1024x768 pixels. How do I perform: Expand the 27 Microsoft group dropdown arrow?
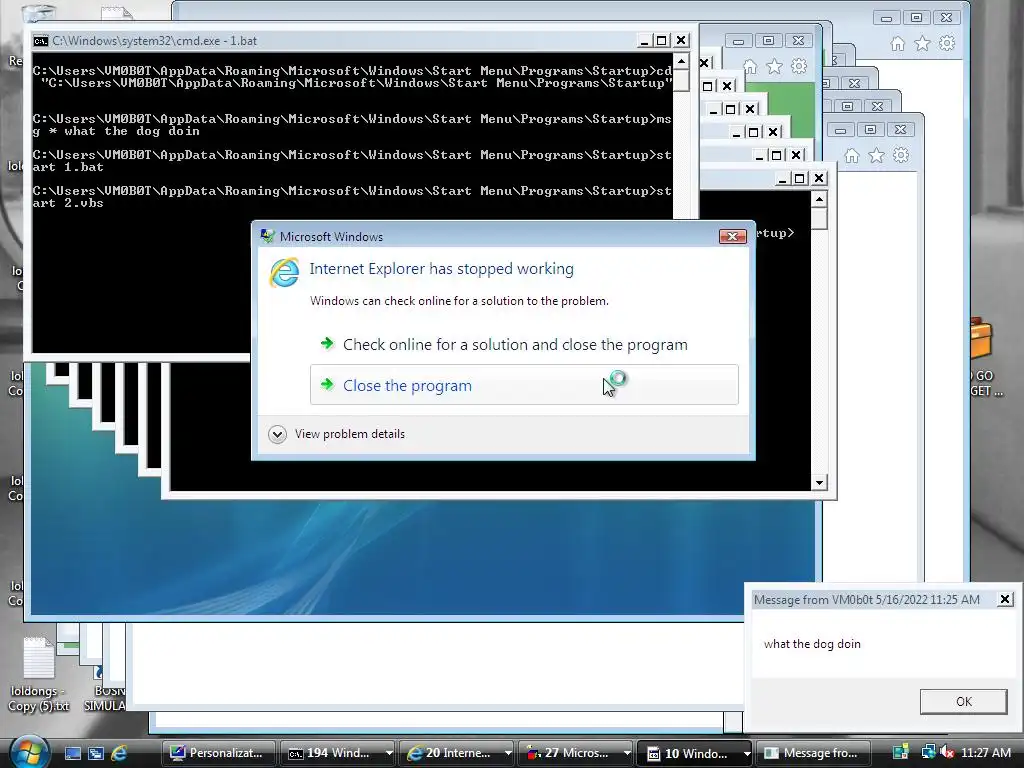[627, 753]
